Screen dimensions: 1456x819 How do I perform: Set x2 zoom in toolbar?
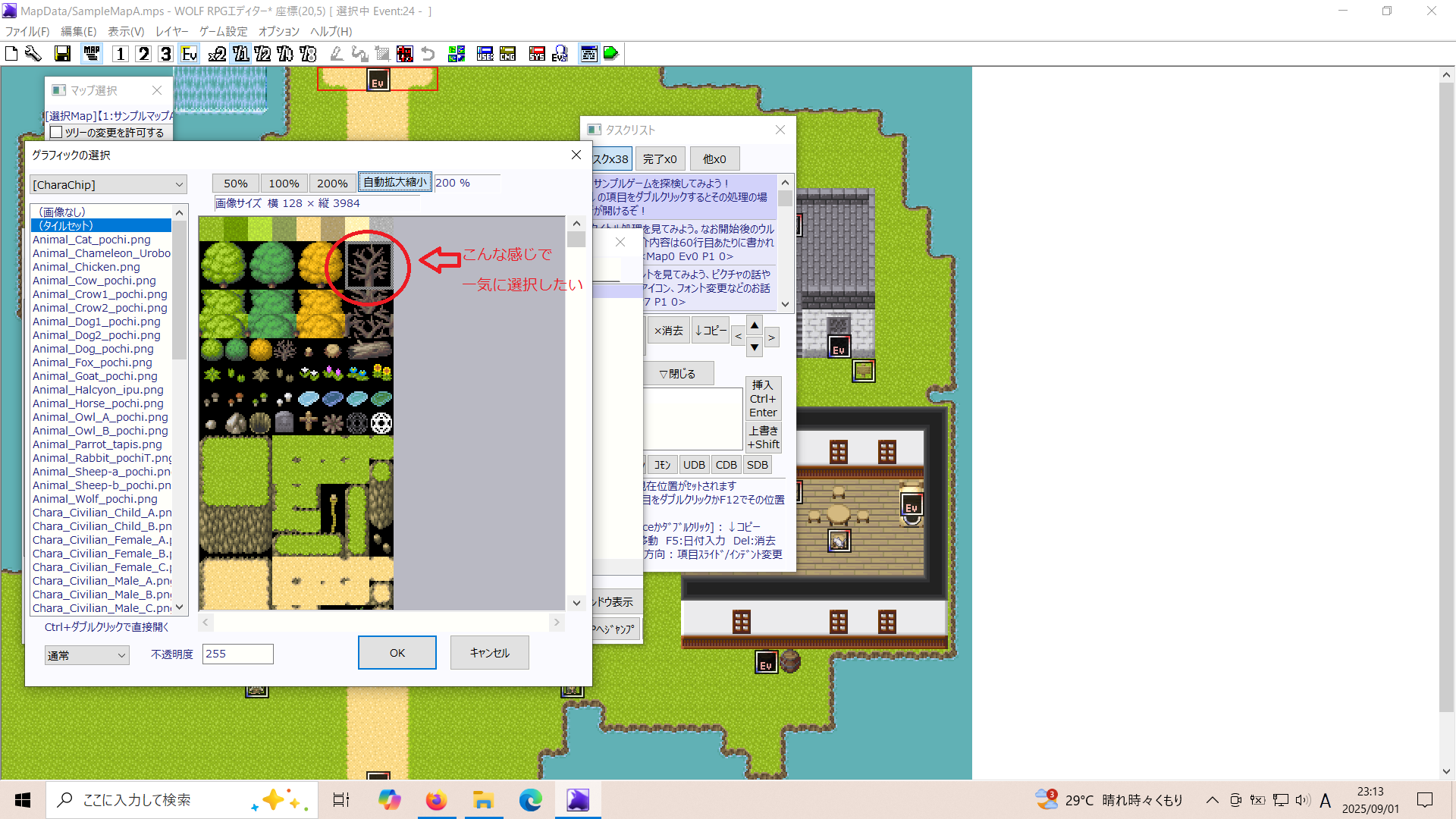(x=217, y=54)
